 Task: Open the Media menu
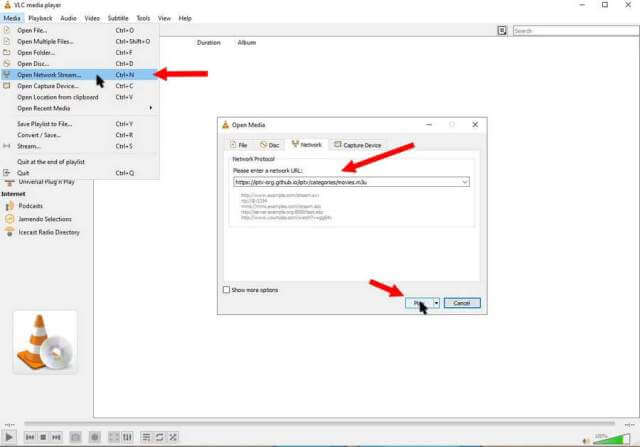[x=11, y=18]
